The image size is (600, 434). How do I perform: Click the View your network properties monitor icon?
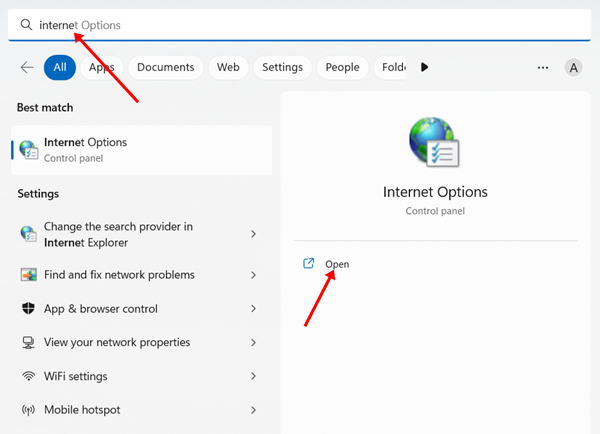tap(28, 342)
